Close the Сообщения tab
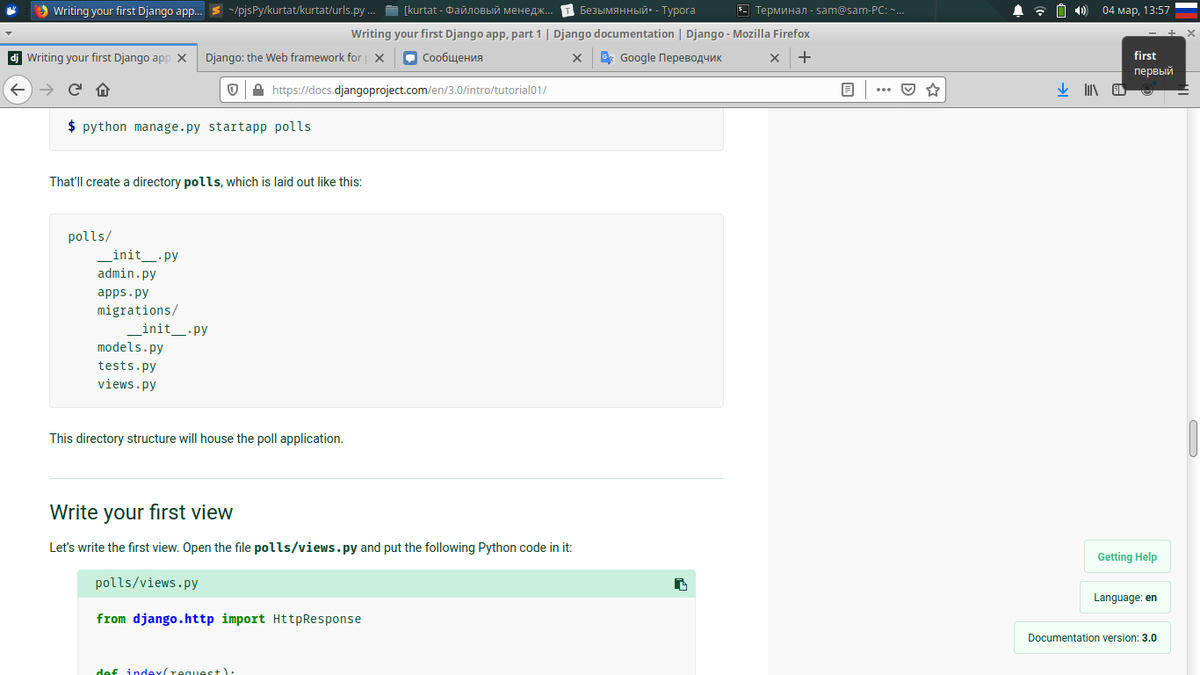The height and width of the screenshot is (675, 1200). pyautogui.click(x=577, y=58)
